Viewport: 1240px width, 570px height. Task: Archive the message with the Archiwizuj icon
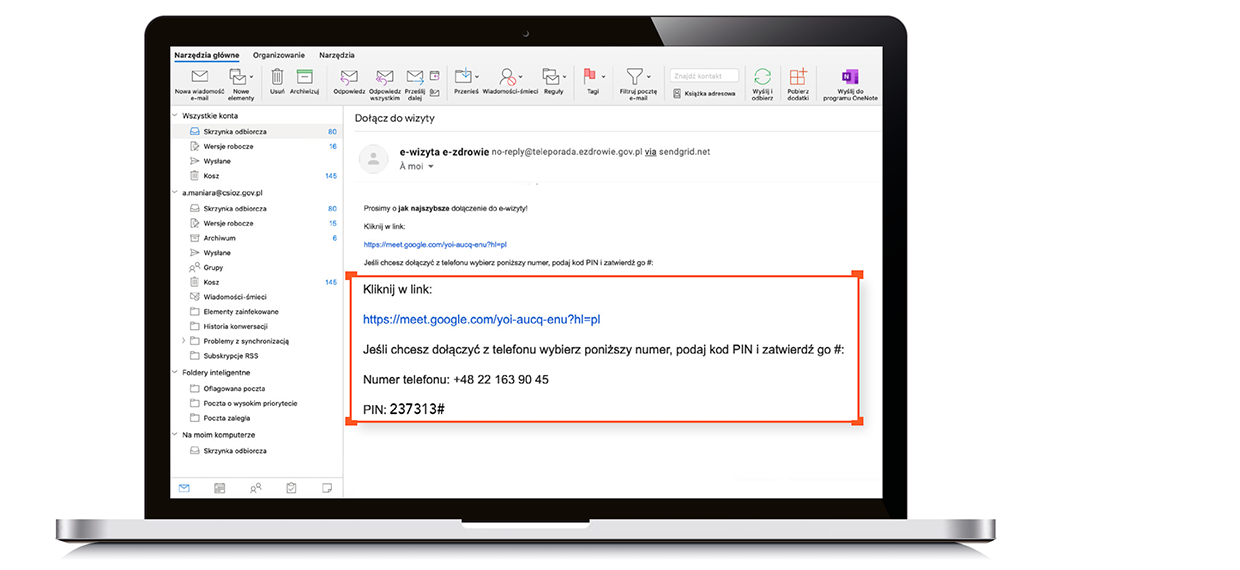click(305, 77)
